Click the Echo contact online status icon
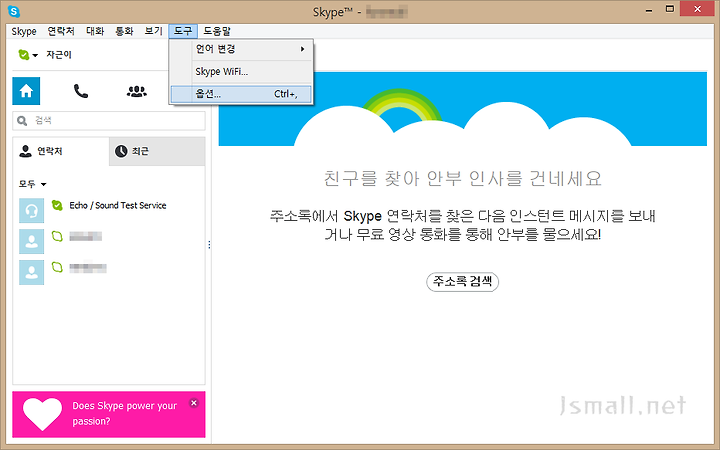Image resolution: width=720 pixels, height=450 pixels. pos(57,205)
